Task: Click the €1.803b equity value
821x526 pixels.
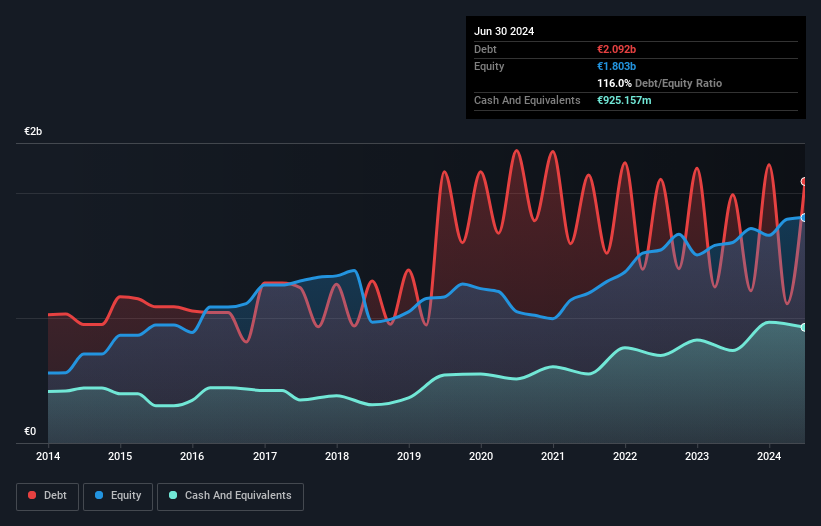Action: pos(616,66)
